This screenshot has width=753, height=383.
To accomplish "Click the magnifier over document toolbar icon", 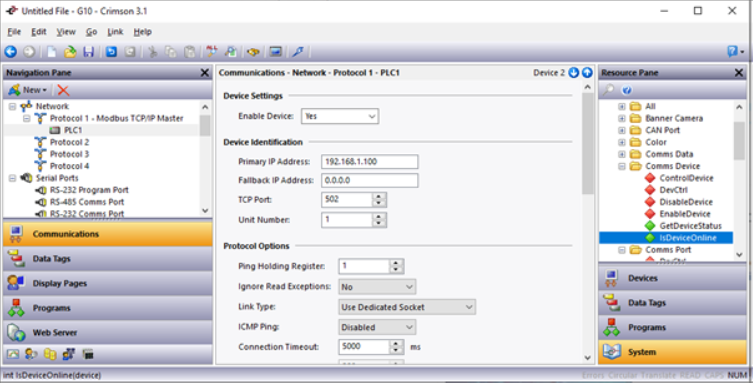I will pyautogui.click(x=231, y=52).
